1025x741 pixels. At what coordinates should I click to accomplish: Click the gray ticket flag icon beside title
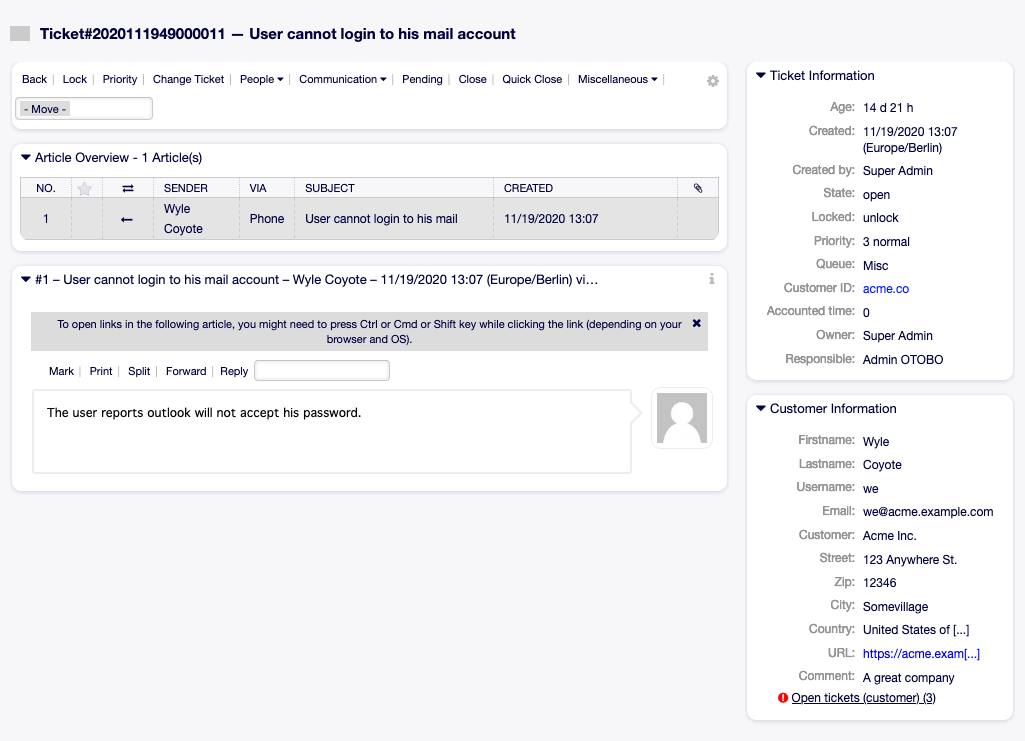tap(20, 34)
